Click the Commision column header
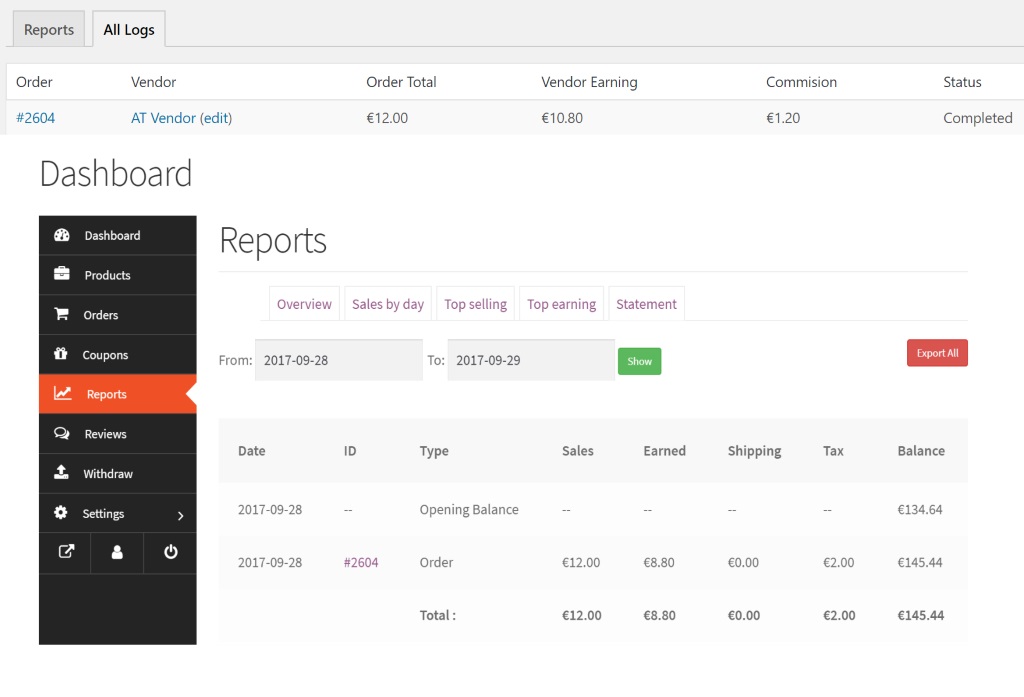The image size is (1024, 697). (801, 82)
